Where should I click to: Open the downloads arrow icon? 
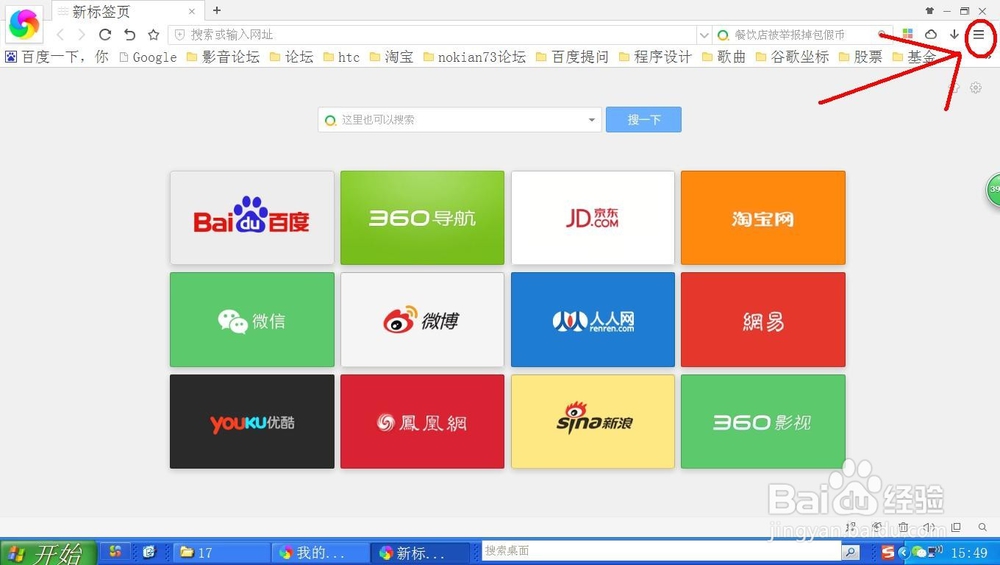954,34
